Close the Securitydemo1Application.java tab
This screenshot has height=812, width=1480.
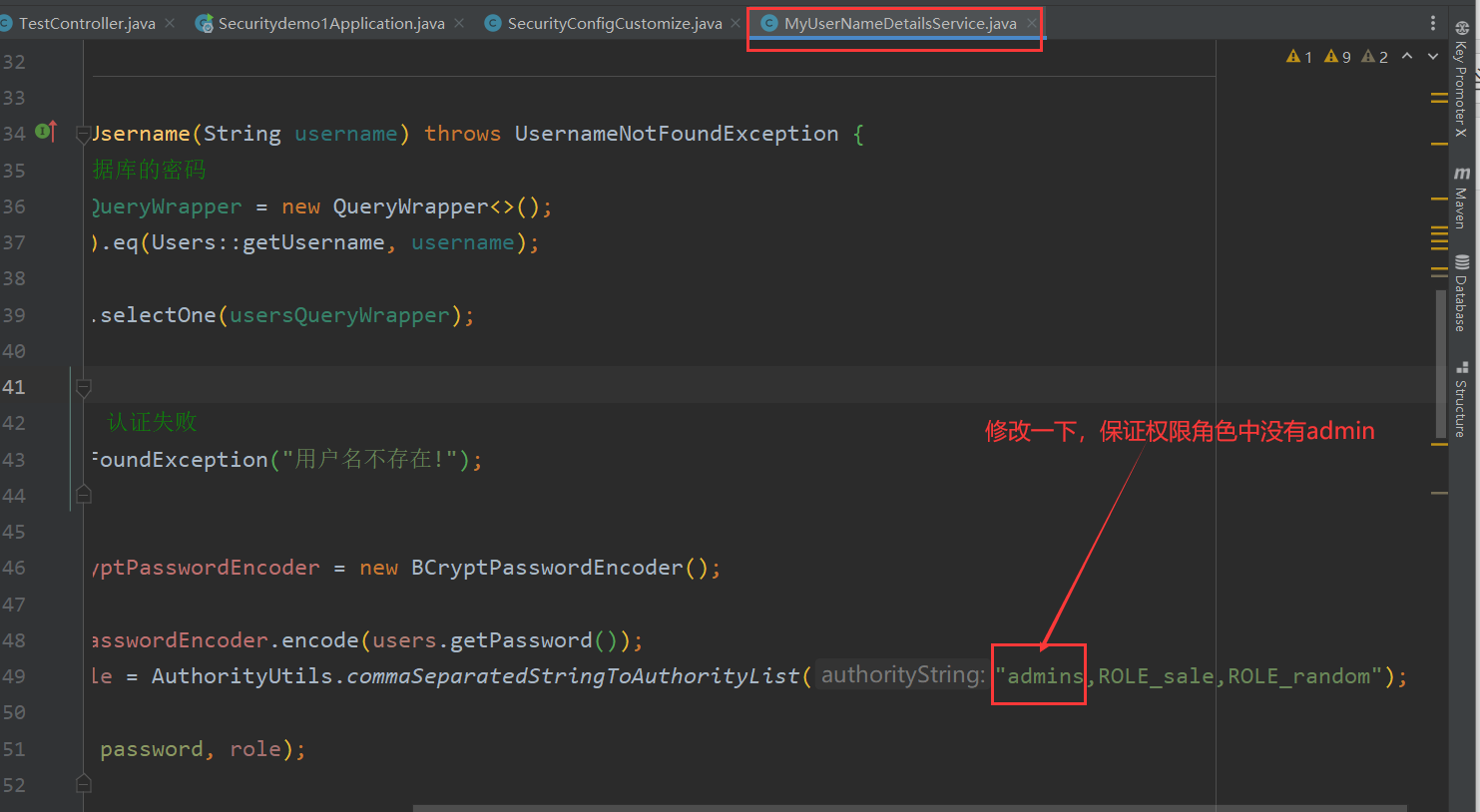pos(459,23)
